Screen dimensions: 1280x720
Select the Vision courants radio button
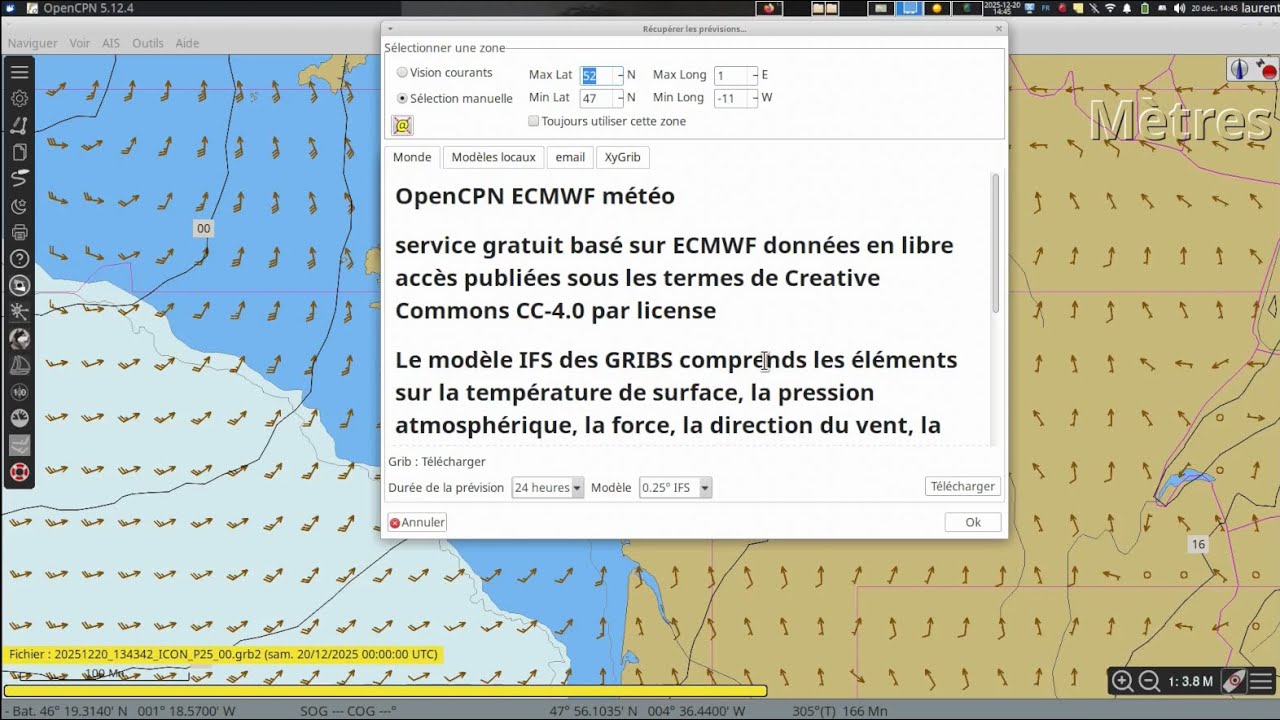(x=402, y=73)
